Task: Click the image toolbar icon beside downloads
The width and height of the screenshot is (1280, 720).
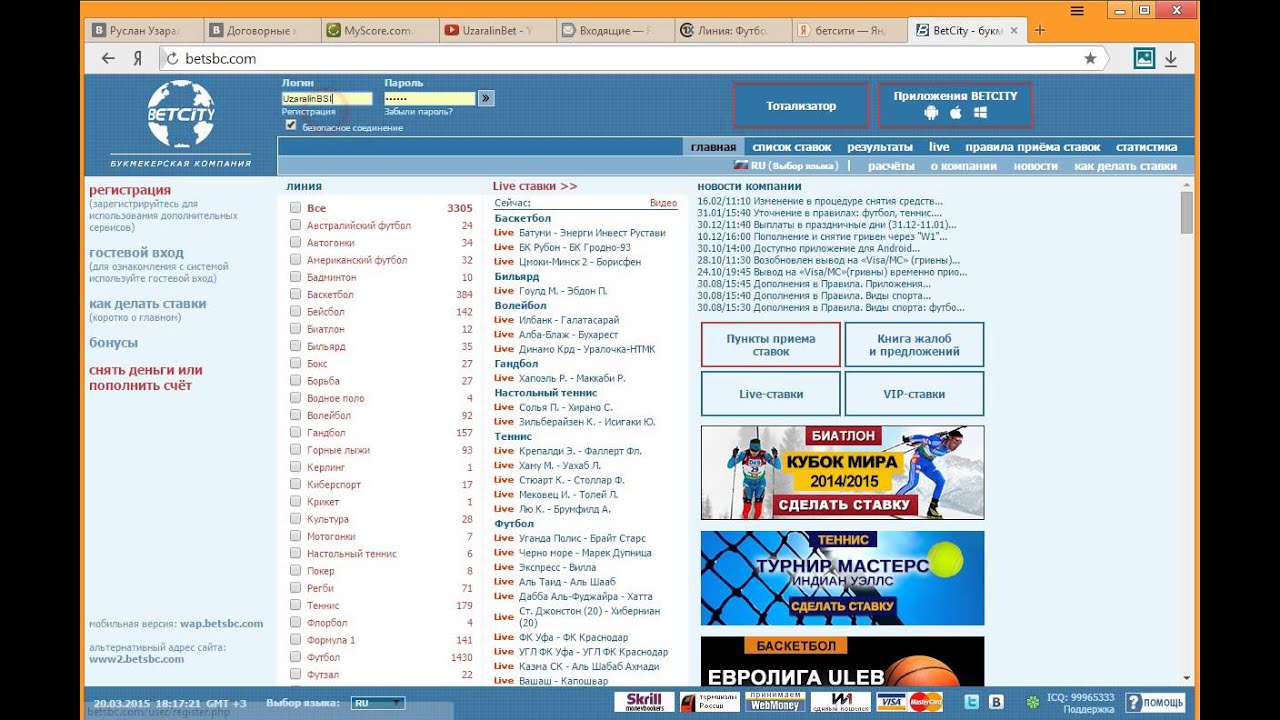Action: point(1144,58)
